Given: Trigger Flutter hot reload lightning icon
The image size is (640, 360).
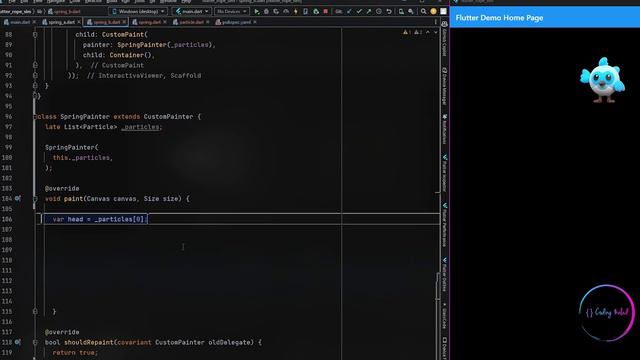Looking at the screenshot, I should (296, 11).
